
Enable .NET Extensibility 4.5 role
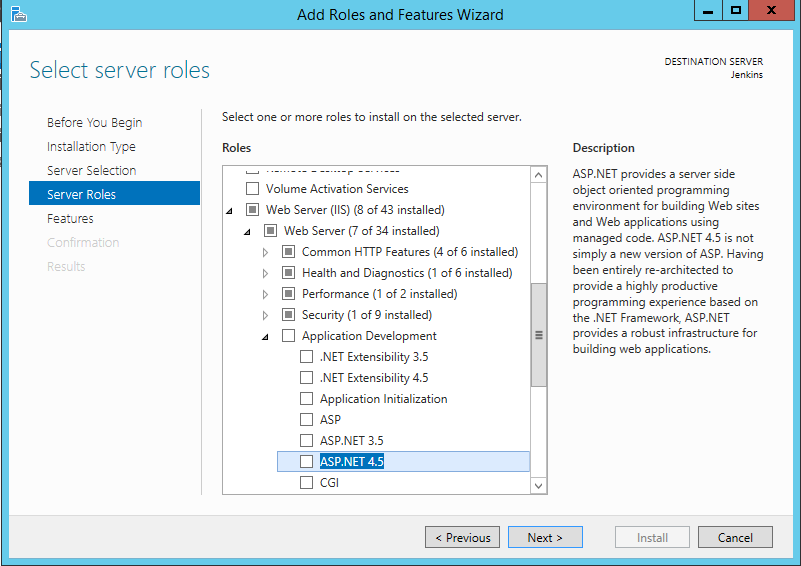coord(307,378)
